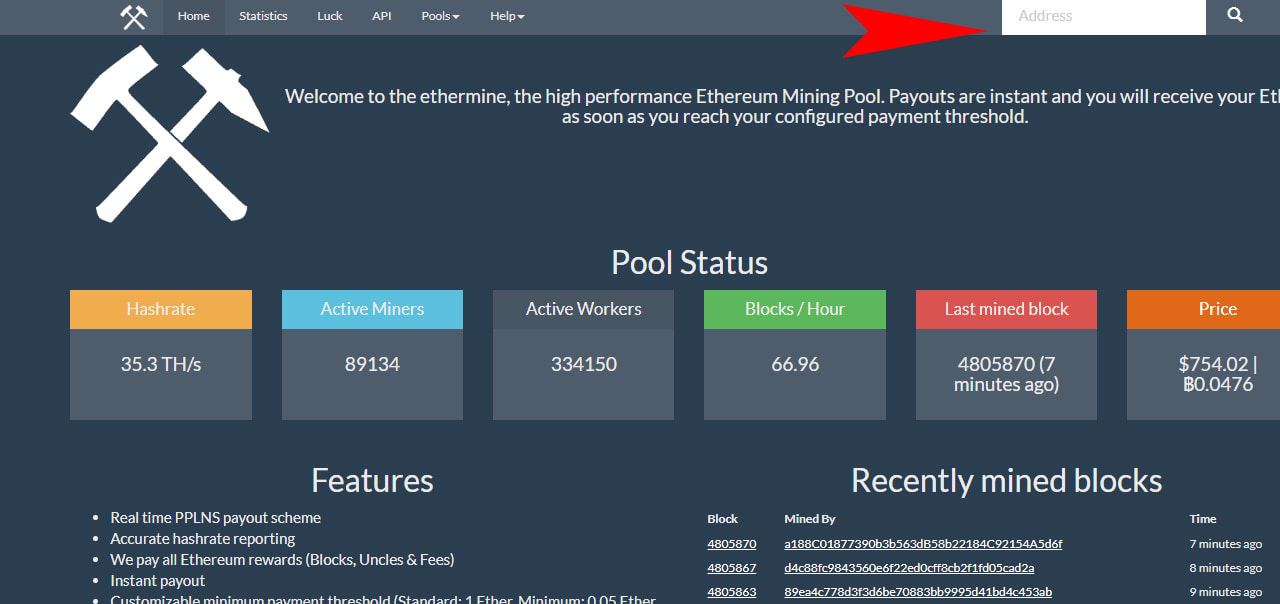This screenshot has height=604, width=1280.
Task: Open miner address starting a188C01877
Action: (x=923, y=544)
